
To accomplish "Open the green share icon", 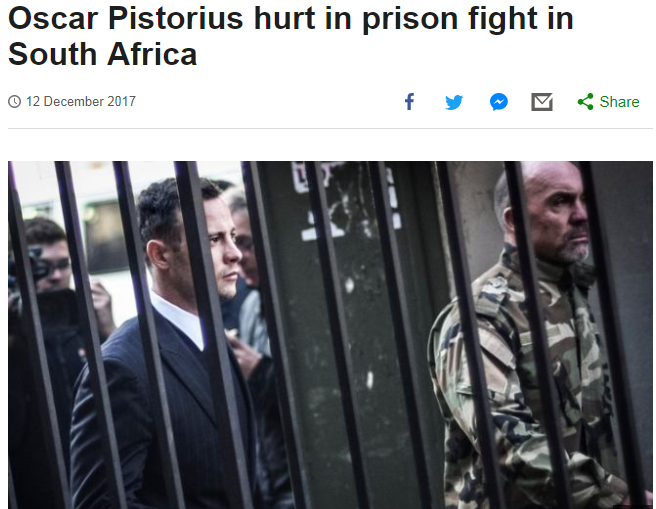I will 585,102.
